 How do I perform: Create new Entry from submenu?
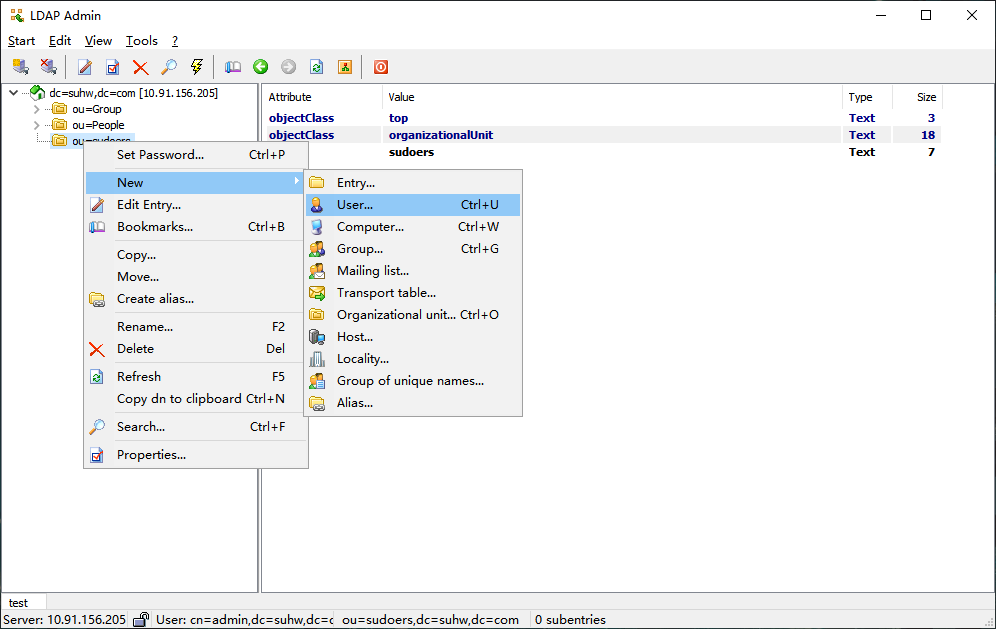(413, 183)
